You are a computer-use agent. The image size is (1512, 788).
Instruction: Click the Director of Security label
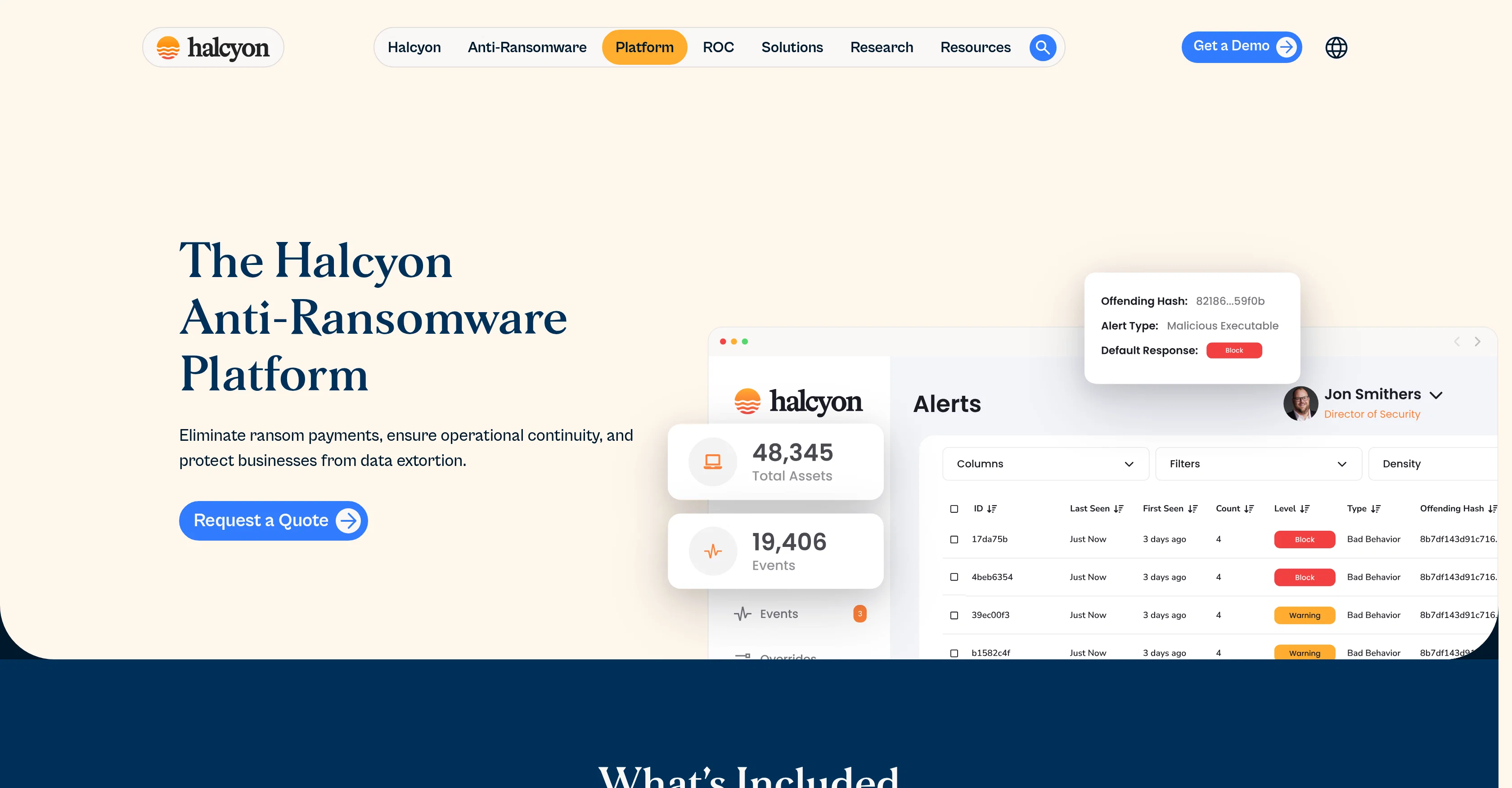point(1372,414)
